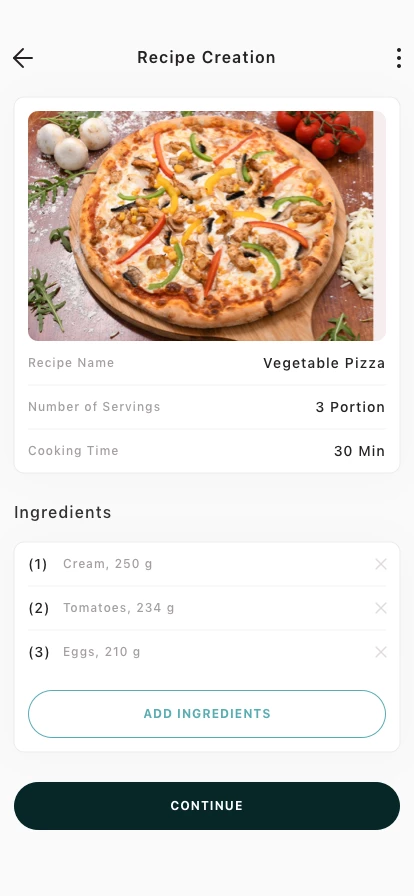This screenshot has width=414, height=896.
Task: Remove Eggs ingredient via X icon
Action: (x=381, y=652)
